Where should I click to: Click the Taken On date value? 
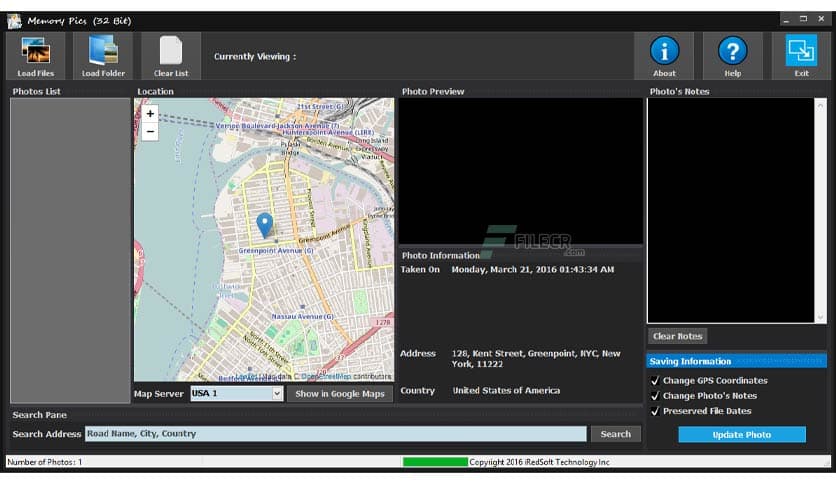click(x=532, y=270)
